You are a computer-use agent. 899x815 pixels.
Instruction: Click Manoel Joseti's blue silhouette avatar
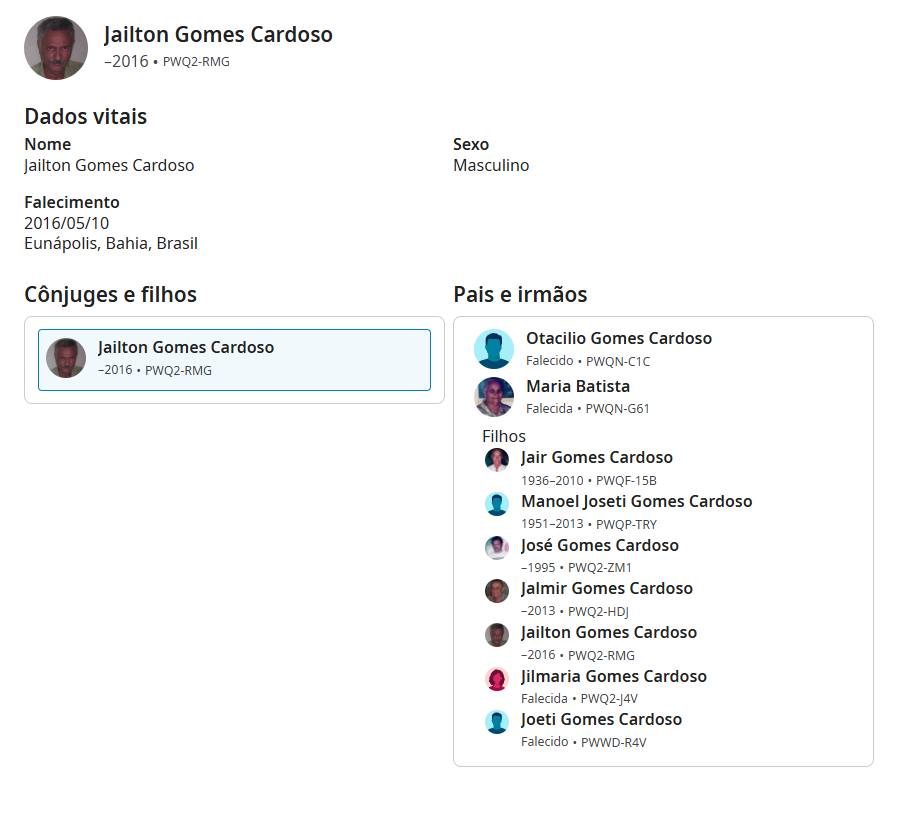tap(497, 504)
